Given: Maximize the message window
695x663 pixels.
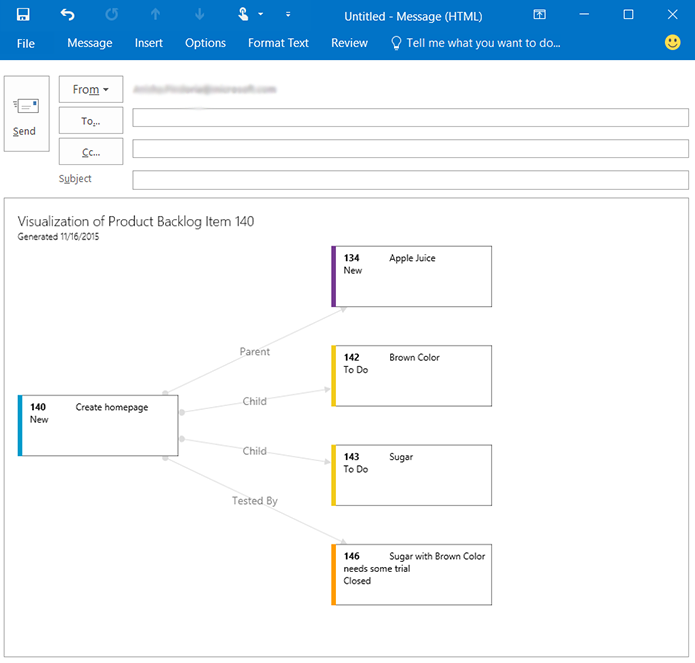Looking at the screenshot, I should [x=628, y=15].
